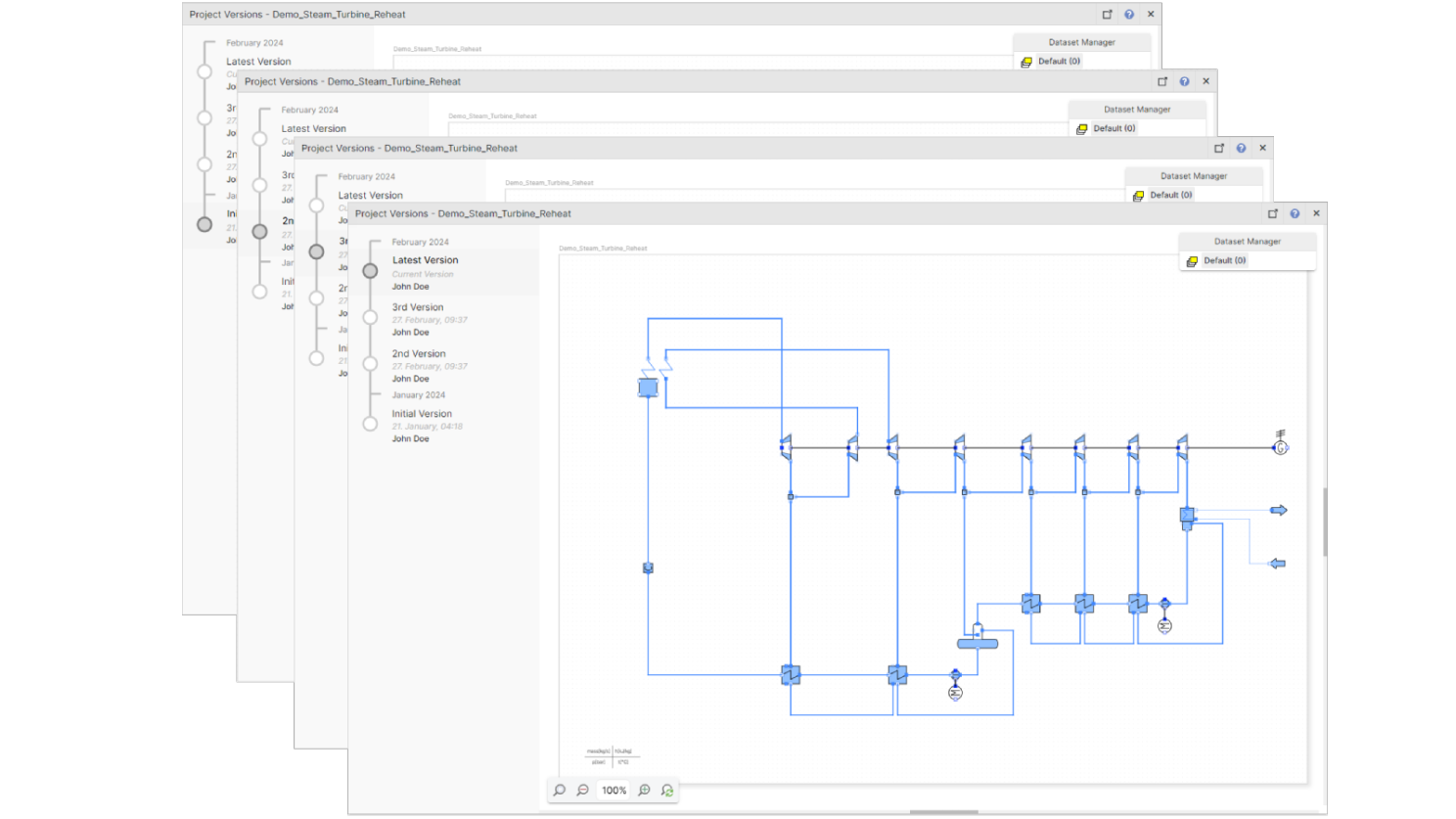
Task: Select the 3rd Version timeline node, frontmost window
Action: tap(370, 317)
